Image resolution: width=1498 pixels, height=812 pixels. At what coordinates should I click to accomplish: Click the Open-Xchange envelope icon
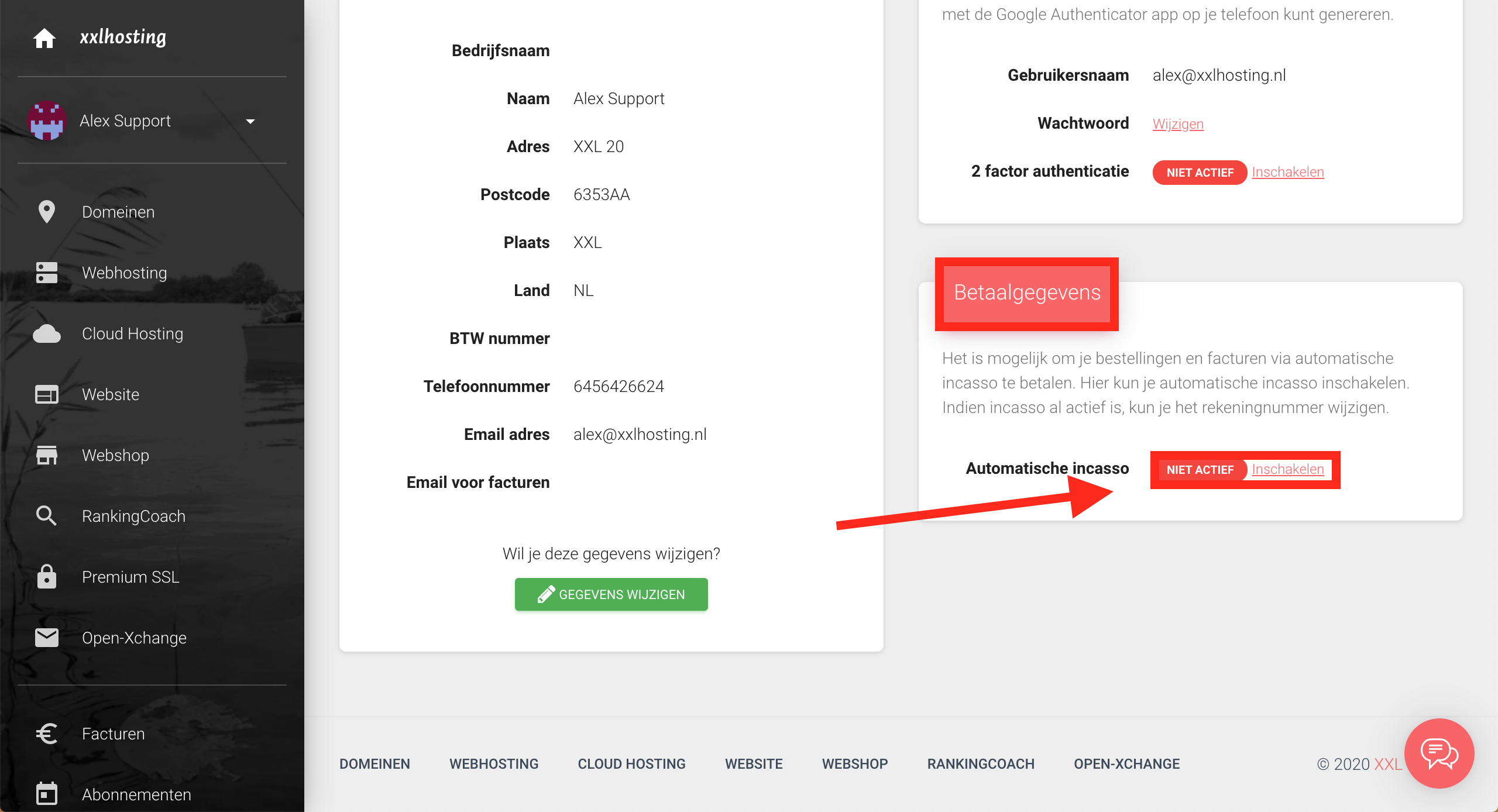[46, 638]
